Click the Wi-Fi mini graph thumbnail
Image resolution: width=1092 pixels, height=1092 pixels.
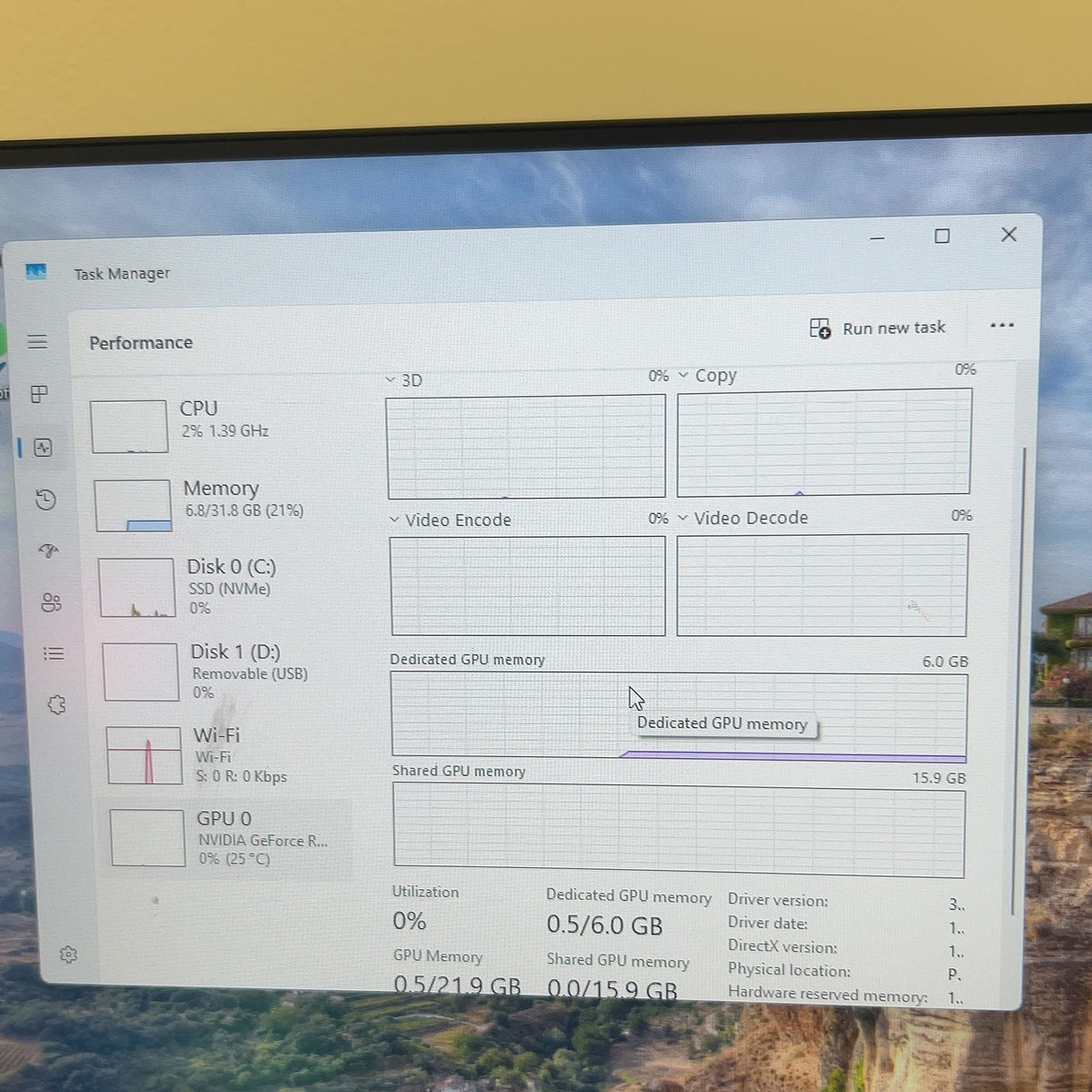point(144,755)
